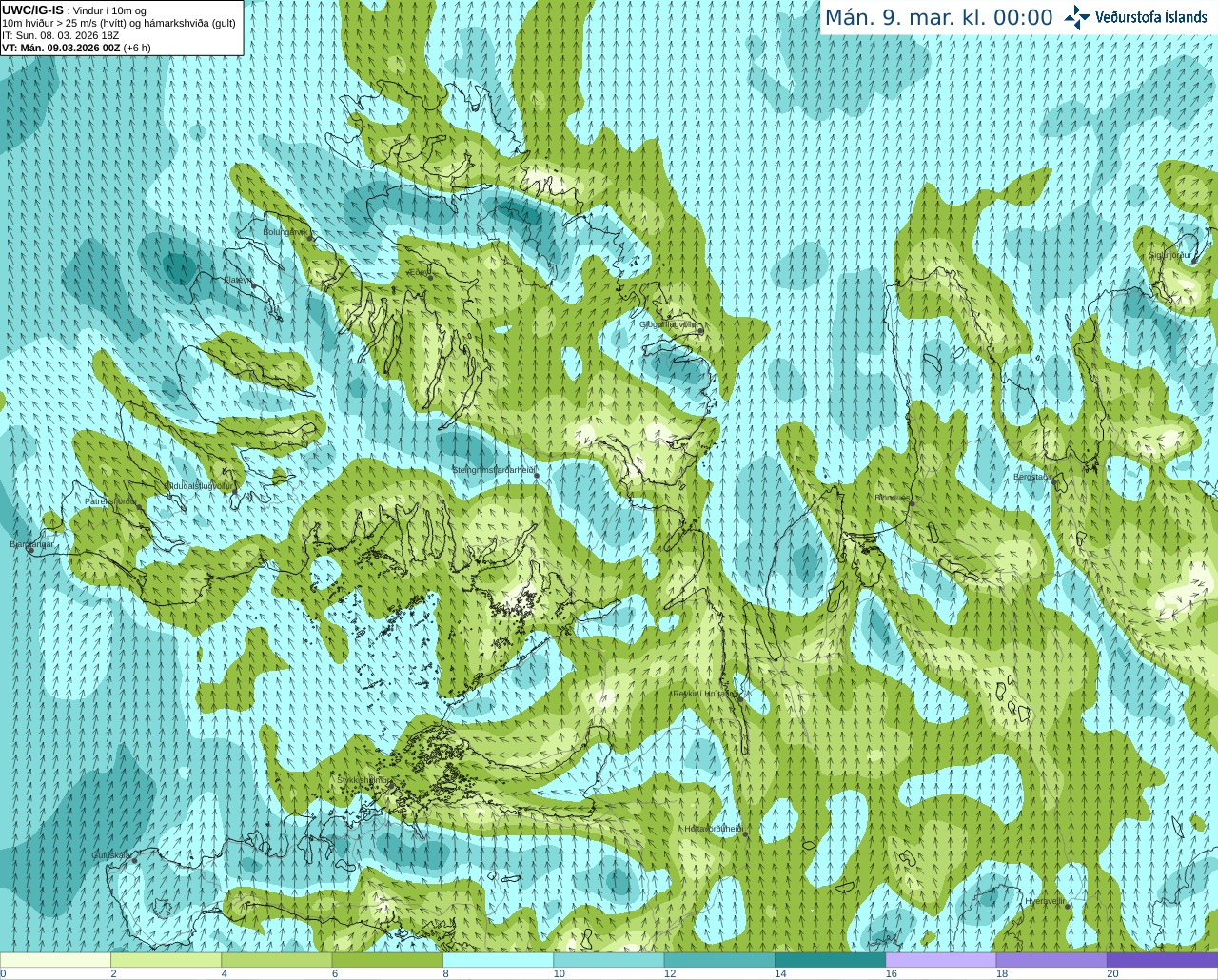The image size is (1218, 980).
Task: Click the legend value '8'
Action: pyautogui.click(x=445, y=973)
